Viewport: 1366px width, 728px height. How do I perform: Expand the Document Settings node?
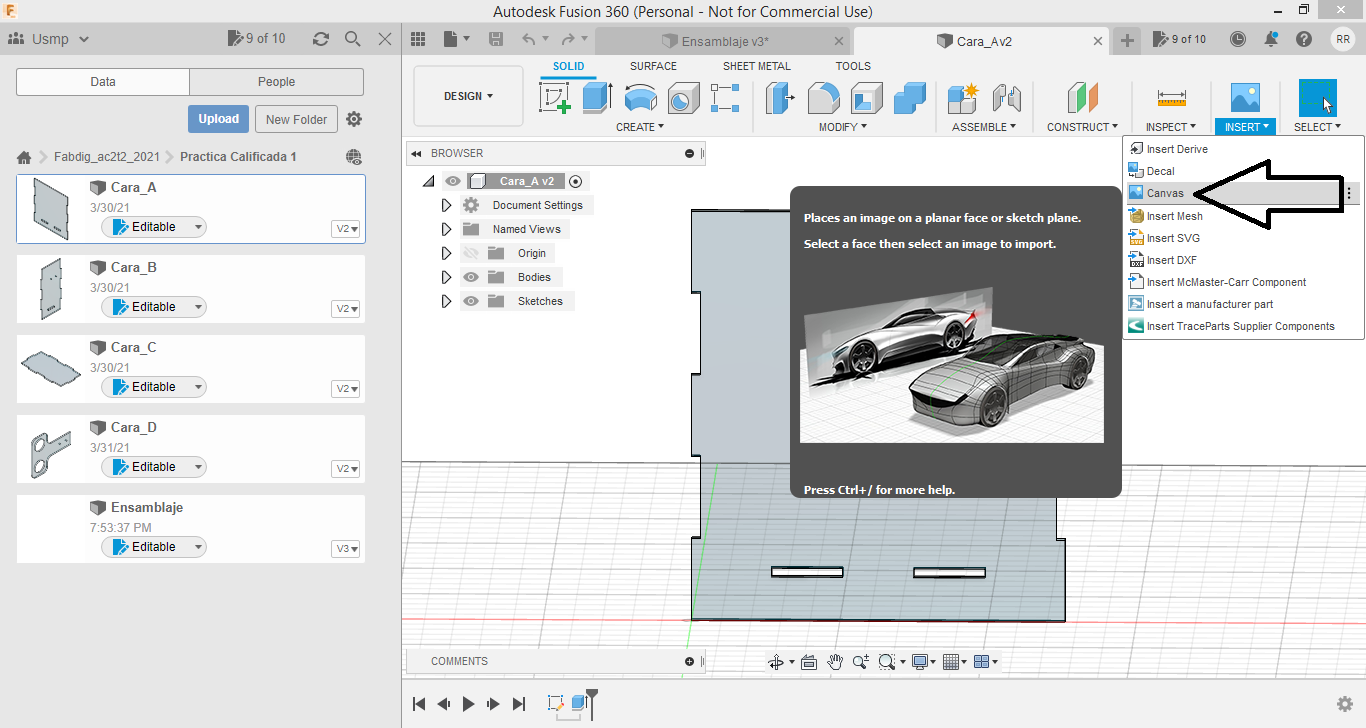coord(447,205)
